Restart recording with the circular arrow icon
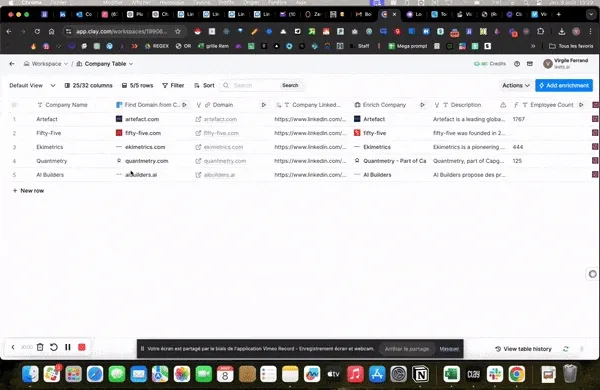The height and width of the screenshot is (390, 600). tap(54, 347)
